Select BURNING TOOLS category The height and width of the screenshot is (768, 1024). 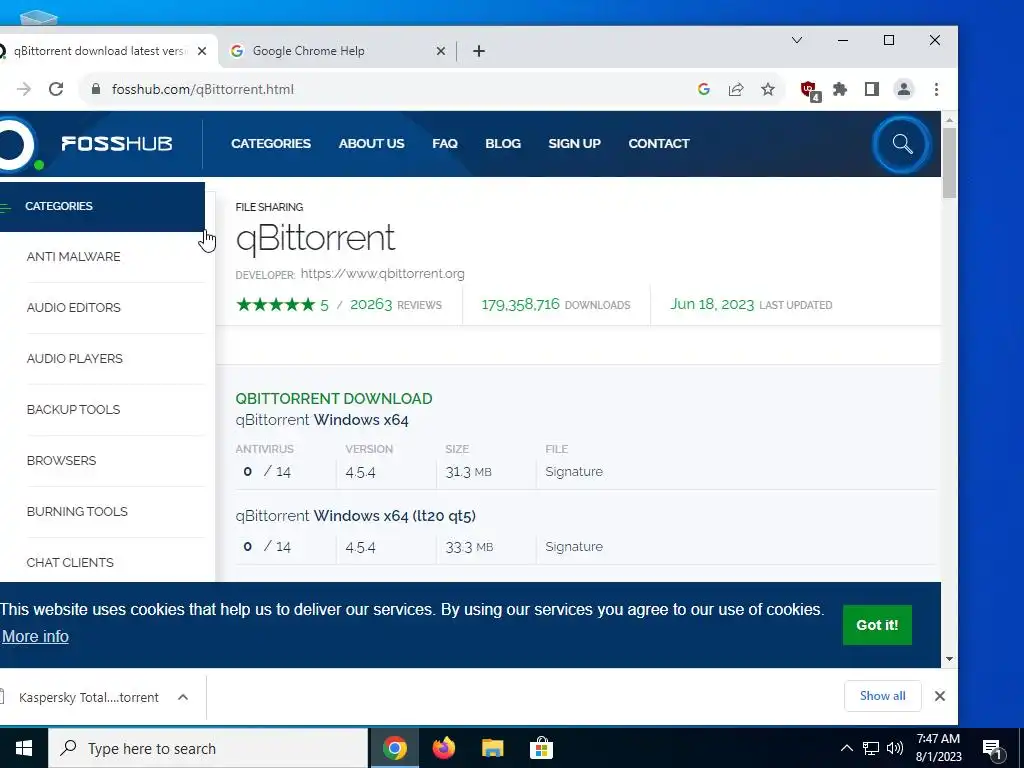point(77,511)
